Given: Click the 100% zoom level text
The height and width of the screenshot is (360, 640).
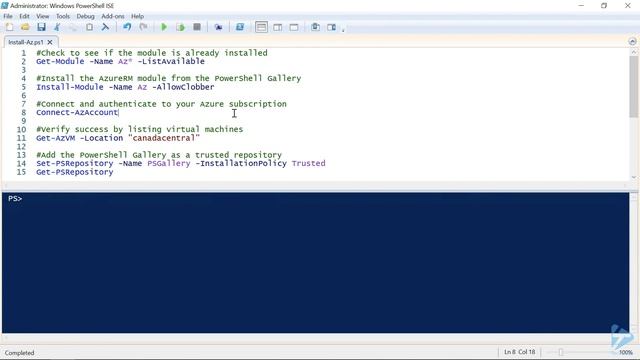Looking at the screenshot, I should (x=625, y=352).
